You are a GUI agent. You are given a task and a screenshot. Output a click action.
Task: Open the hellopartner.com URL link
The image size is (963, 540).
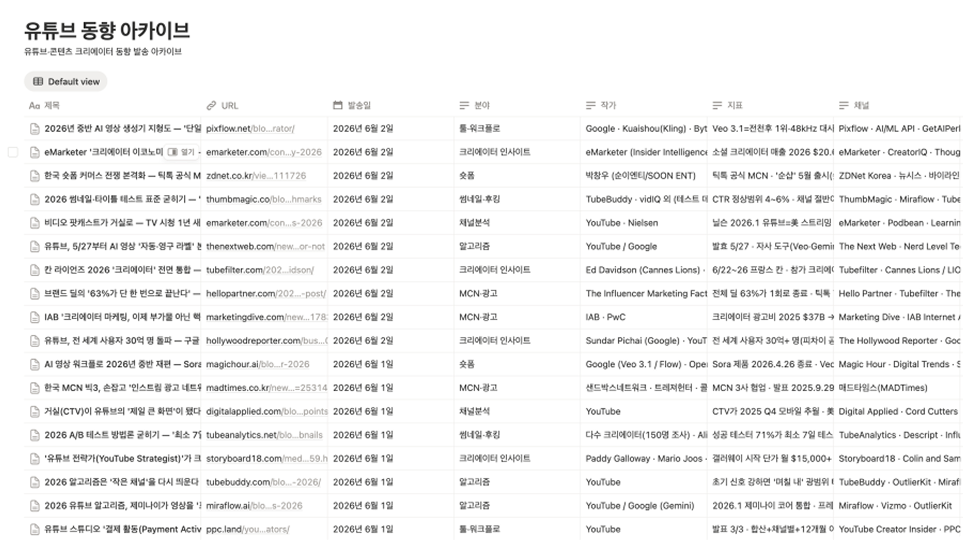click(x=267, y=294)
